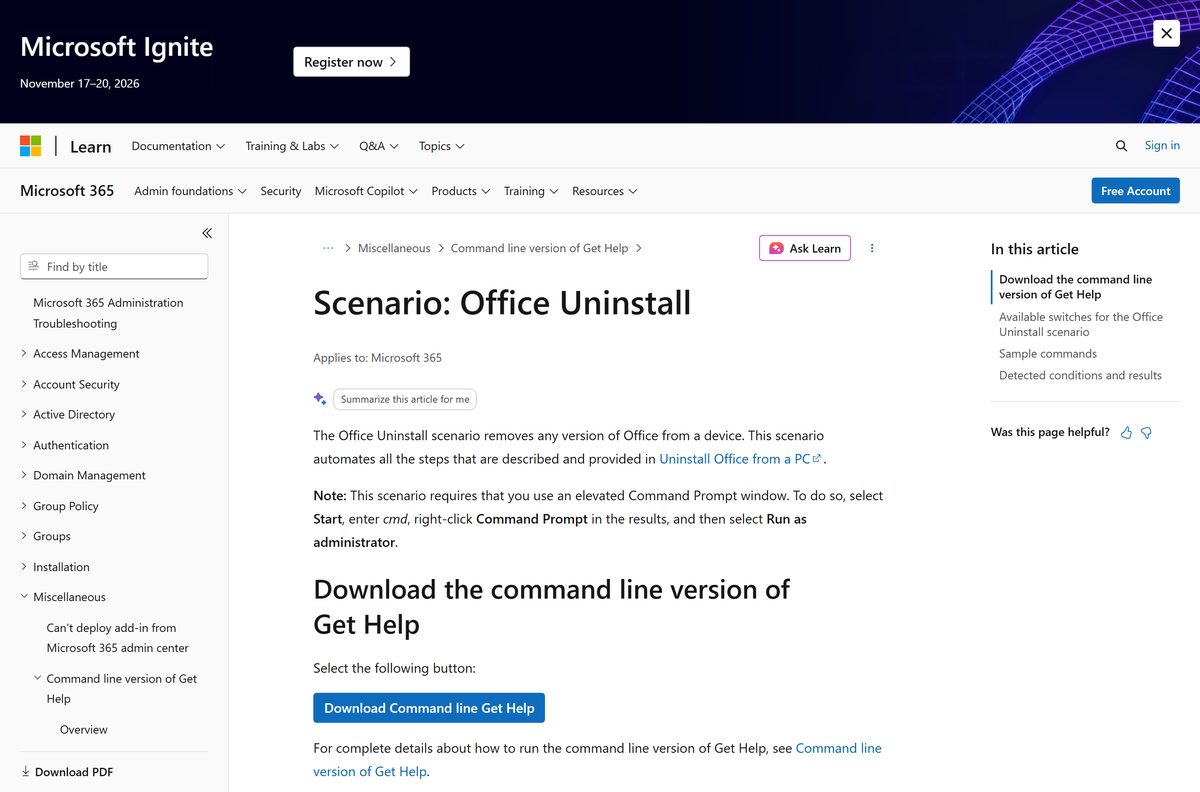This screenshot has height=792, width=1200.
Task: Open the Microsoft 365 product link
Action: (67, 191)
